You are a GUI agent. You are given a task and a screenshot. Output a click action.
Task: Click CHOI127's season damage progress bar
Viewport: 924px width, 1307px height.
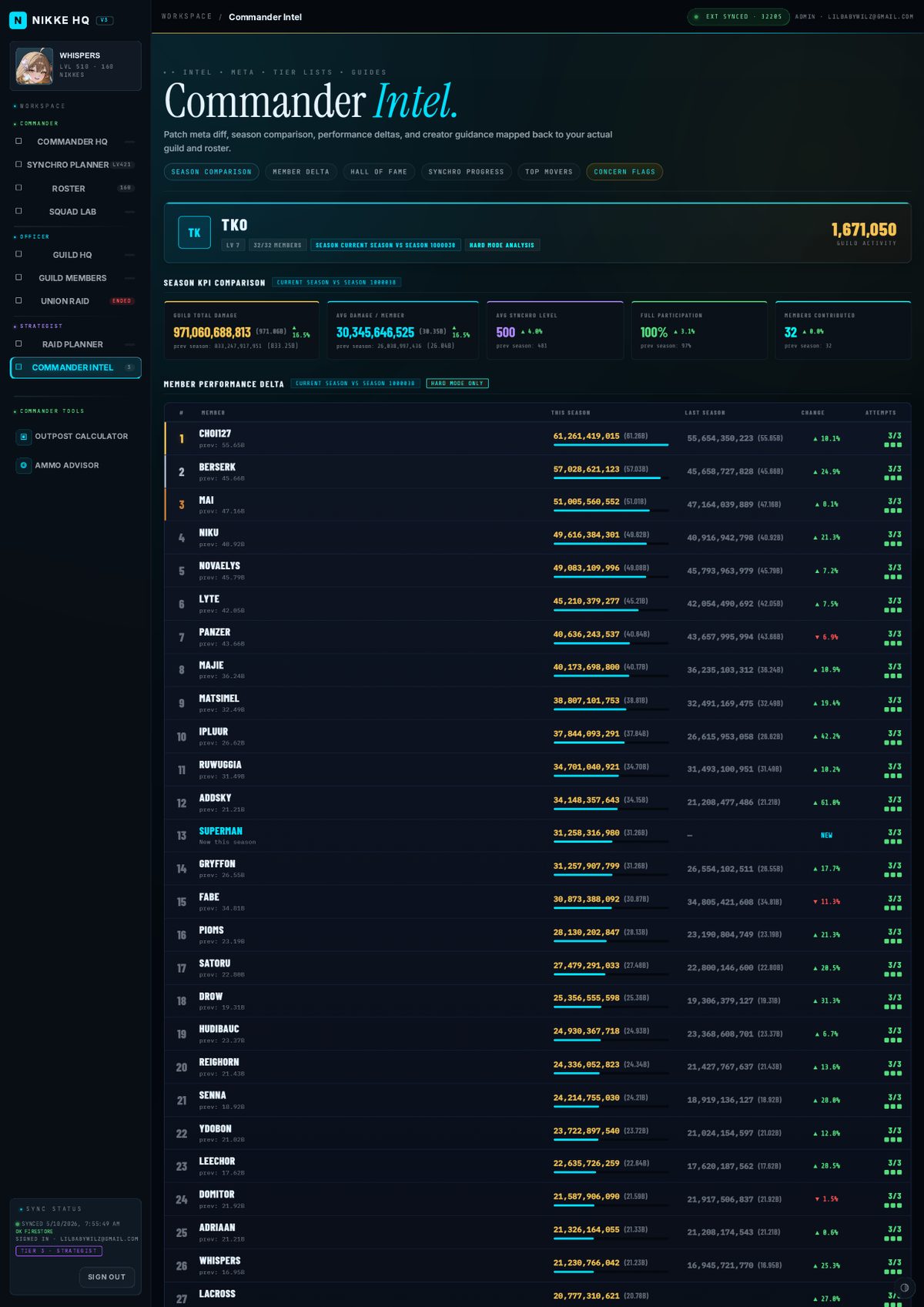611,445
